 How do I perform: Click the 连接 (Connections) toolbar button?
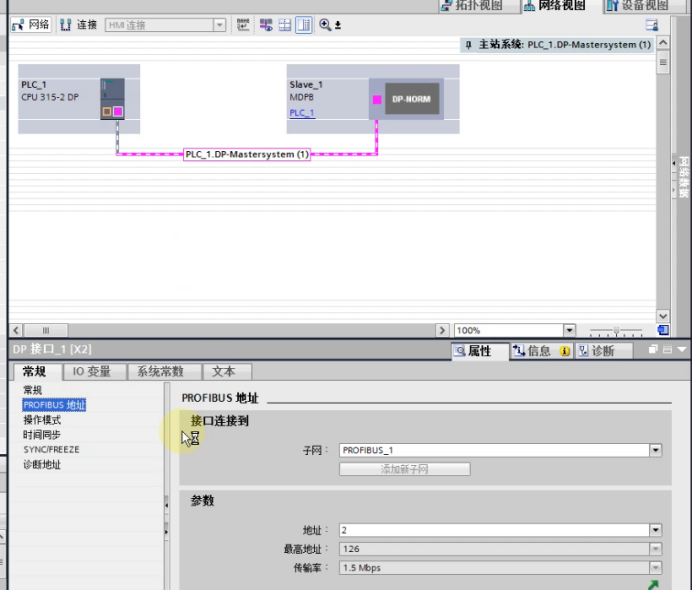click(78, 25)
